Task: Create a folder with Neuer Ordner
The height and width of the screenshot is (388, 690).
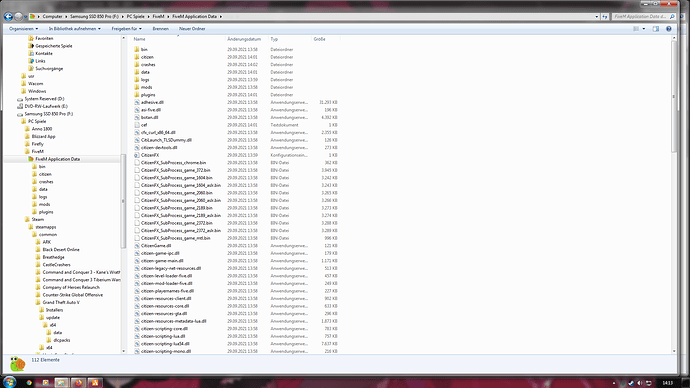Action: pos(192,29)
